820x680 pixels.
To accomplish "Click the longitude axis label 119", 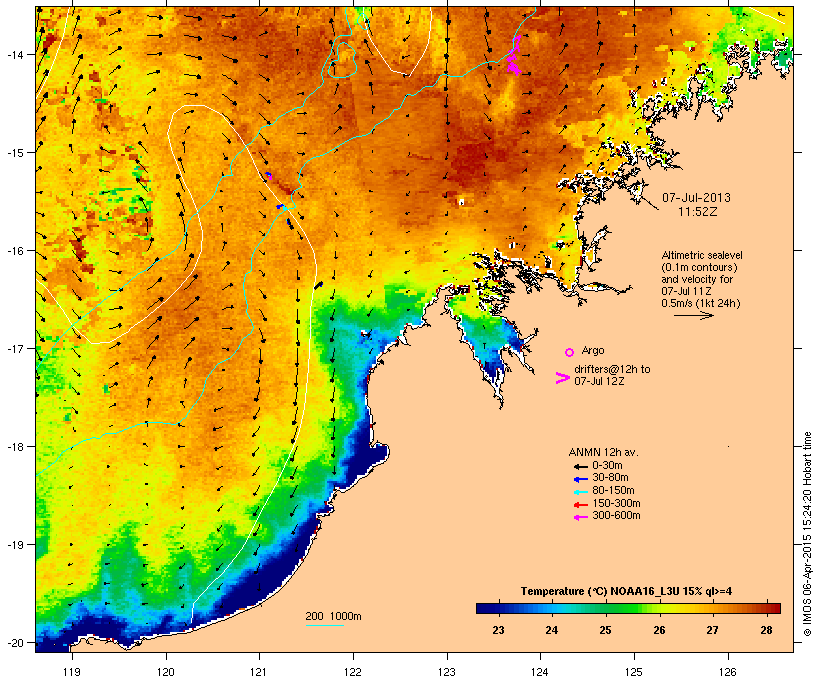I will [72, 672].
